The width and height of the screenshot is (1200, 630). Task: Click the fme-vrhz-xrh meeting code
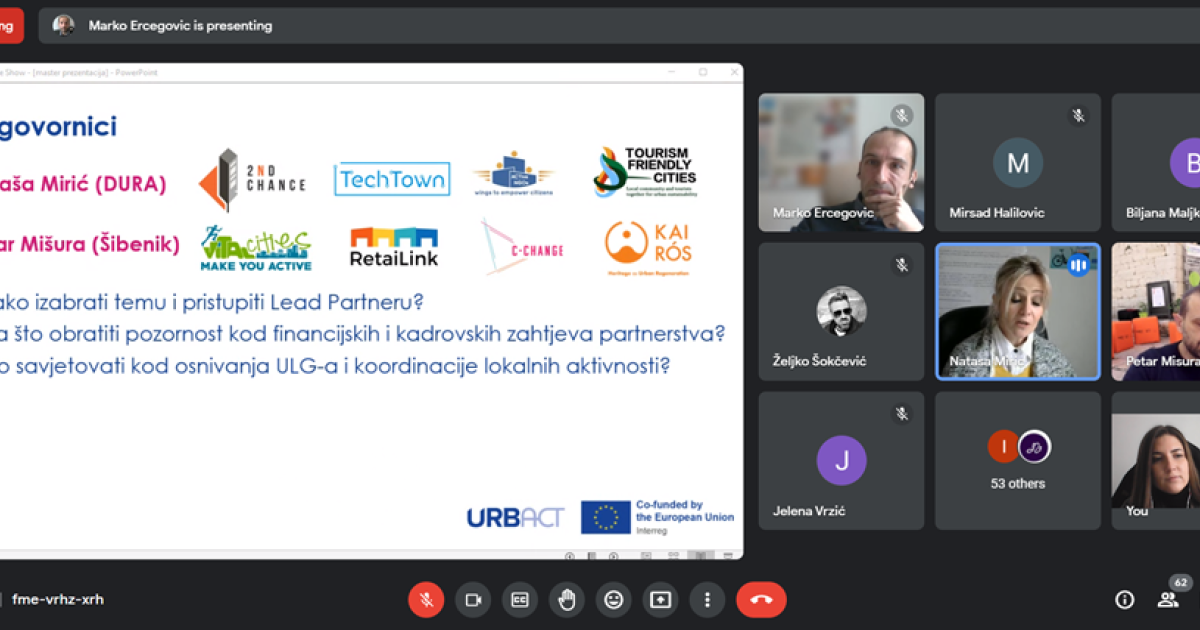58,600
